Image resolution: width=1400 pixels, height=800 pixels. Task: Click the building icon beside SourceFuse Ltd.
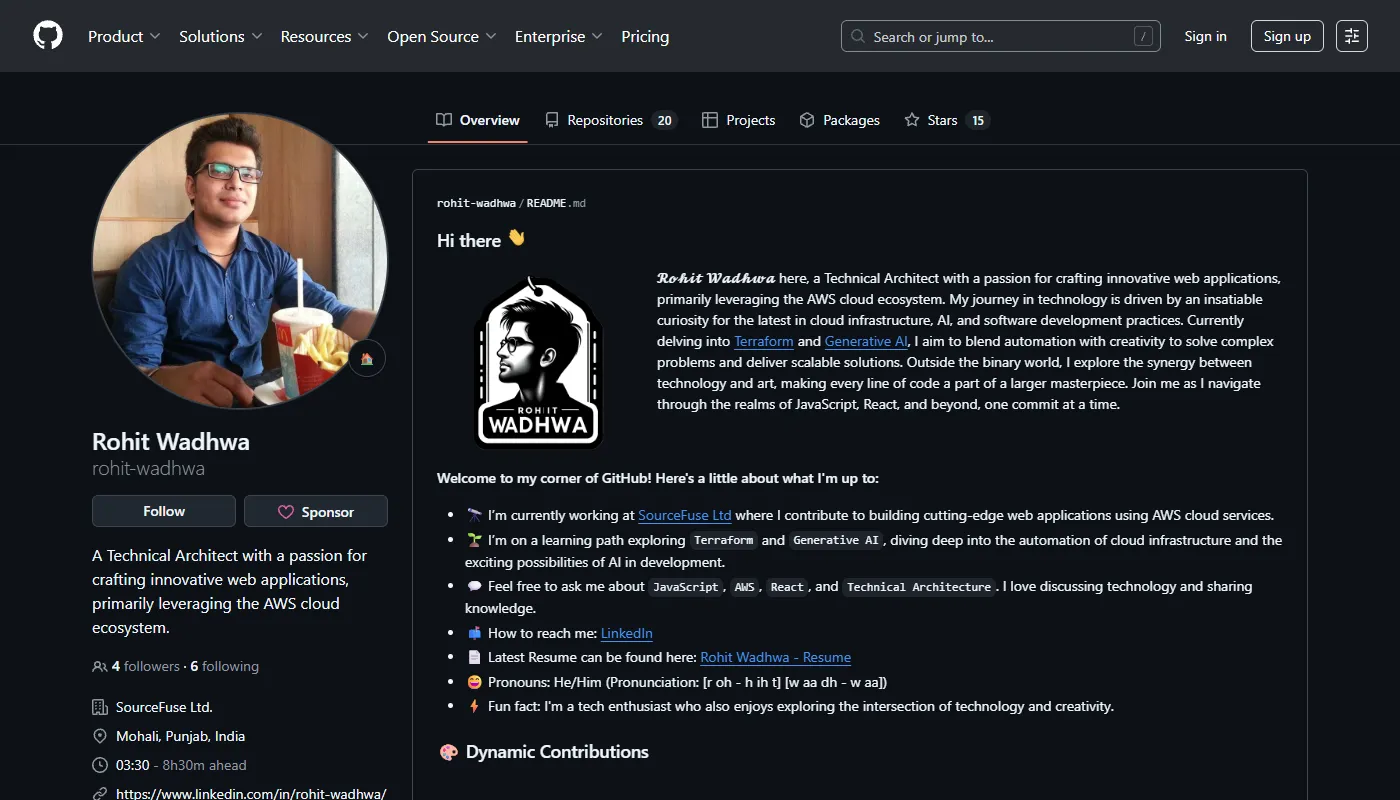coord(100,707)
